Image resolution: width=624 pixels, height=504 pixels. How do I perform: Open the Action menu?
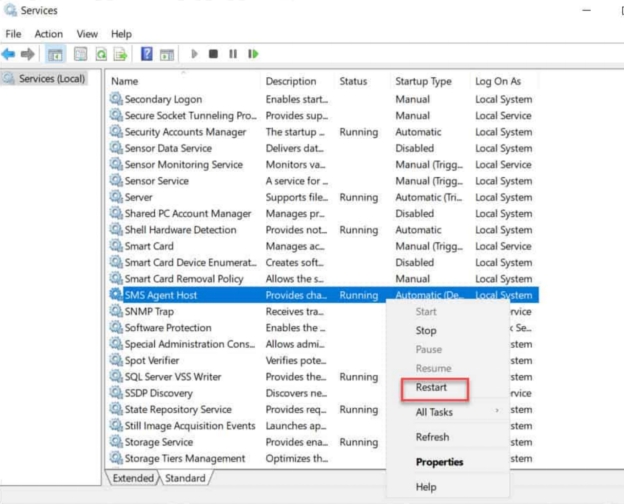click(48, 34)
